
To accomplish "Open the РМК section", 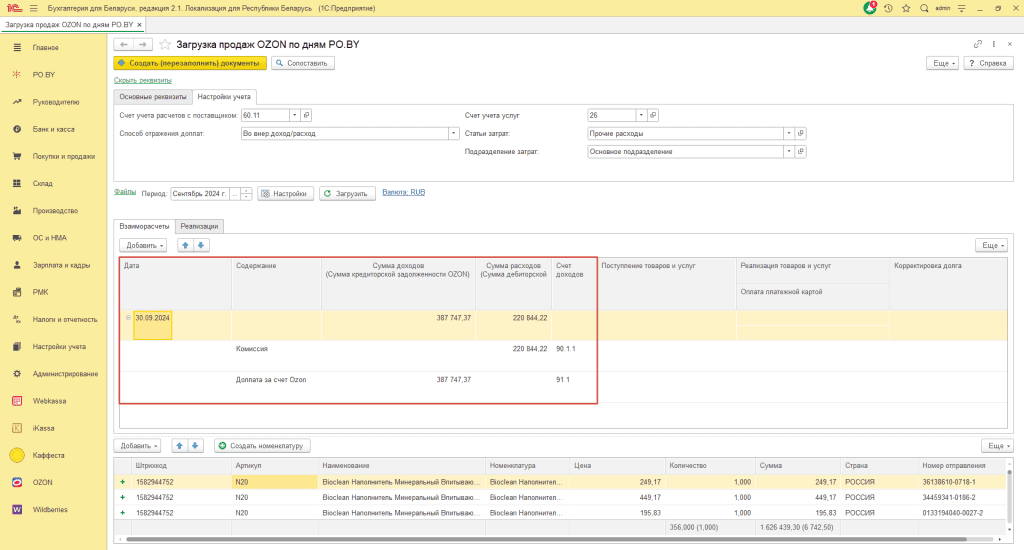I will coord(40,292).
